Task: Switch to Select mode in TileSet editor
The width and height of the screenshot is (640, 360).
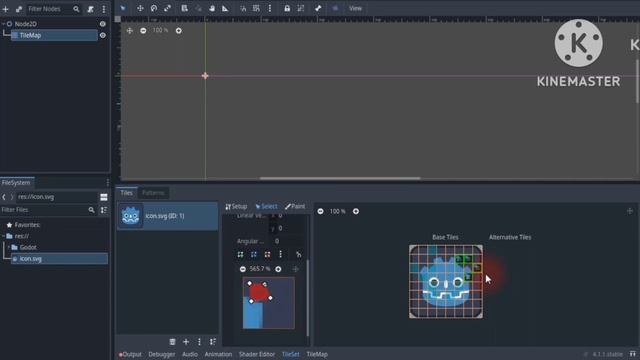Action: (266, 207)
